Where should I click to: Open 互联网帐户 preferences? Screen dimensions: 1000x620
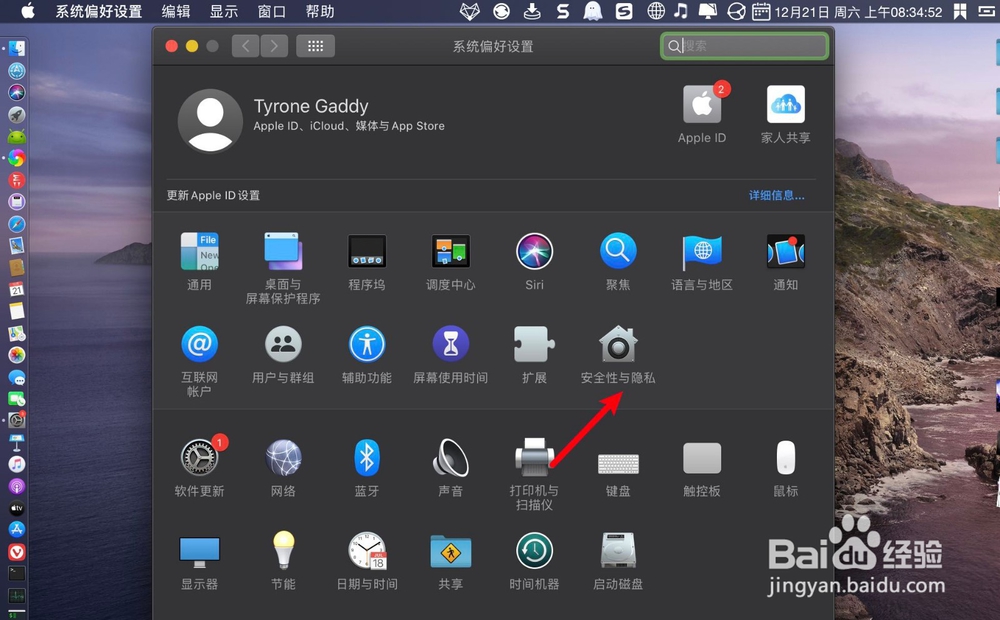(x=199, y=344)
